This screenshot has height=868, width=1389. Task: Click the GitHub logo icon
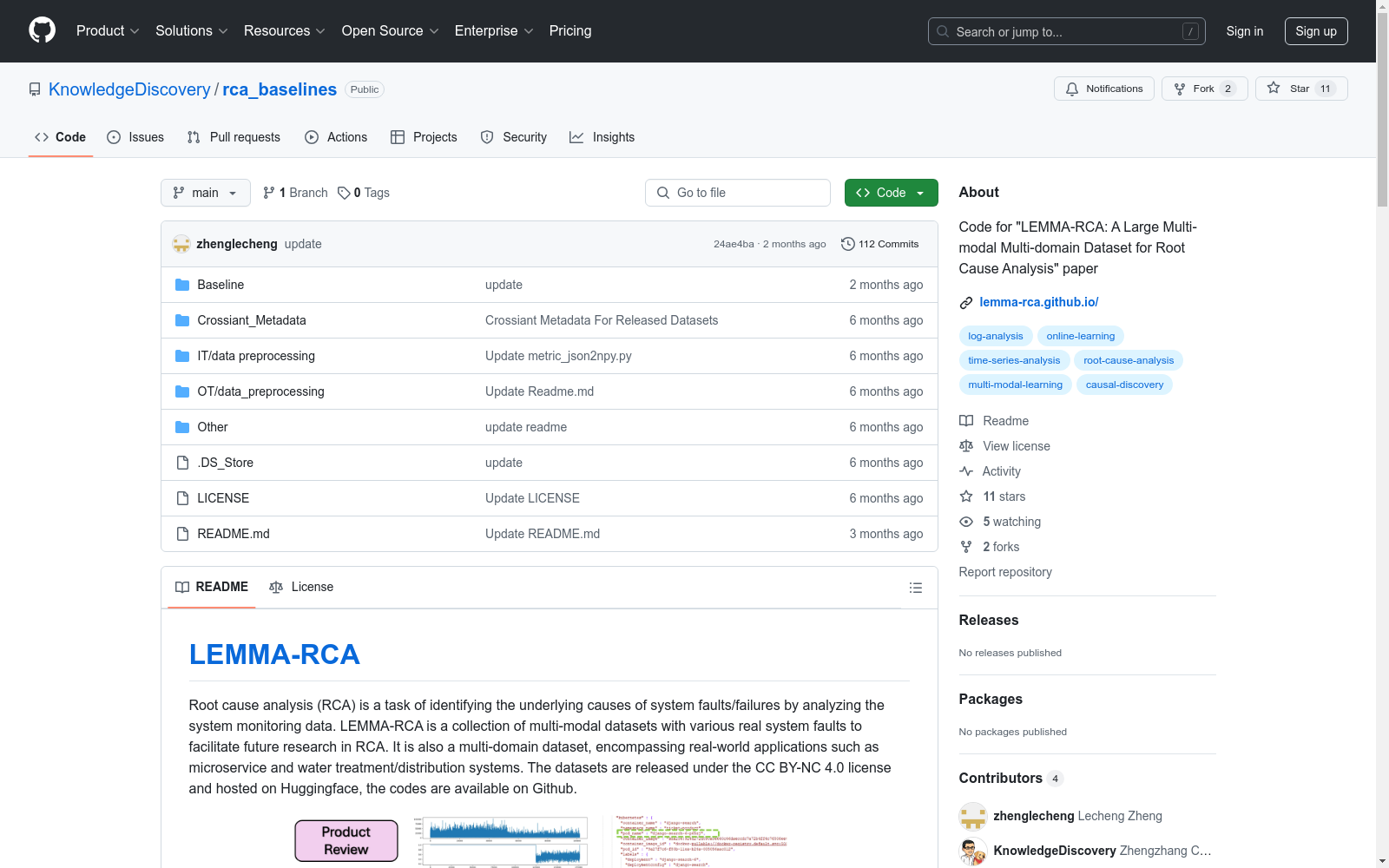[x=42, y=30]
